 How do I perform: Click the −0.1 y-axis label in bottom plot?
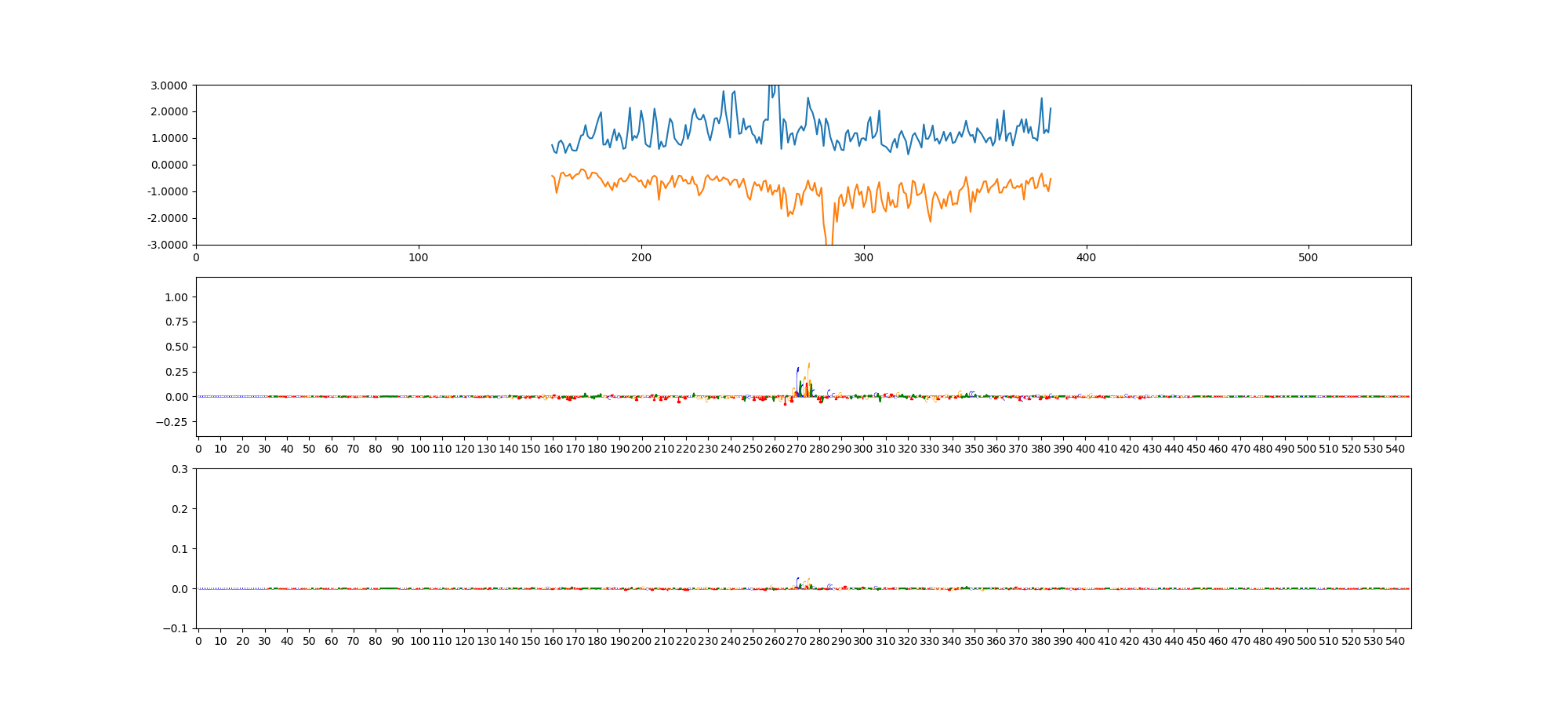pos(177,628)
